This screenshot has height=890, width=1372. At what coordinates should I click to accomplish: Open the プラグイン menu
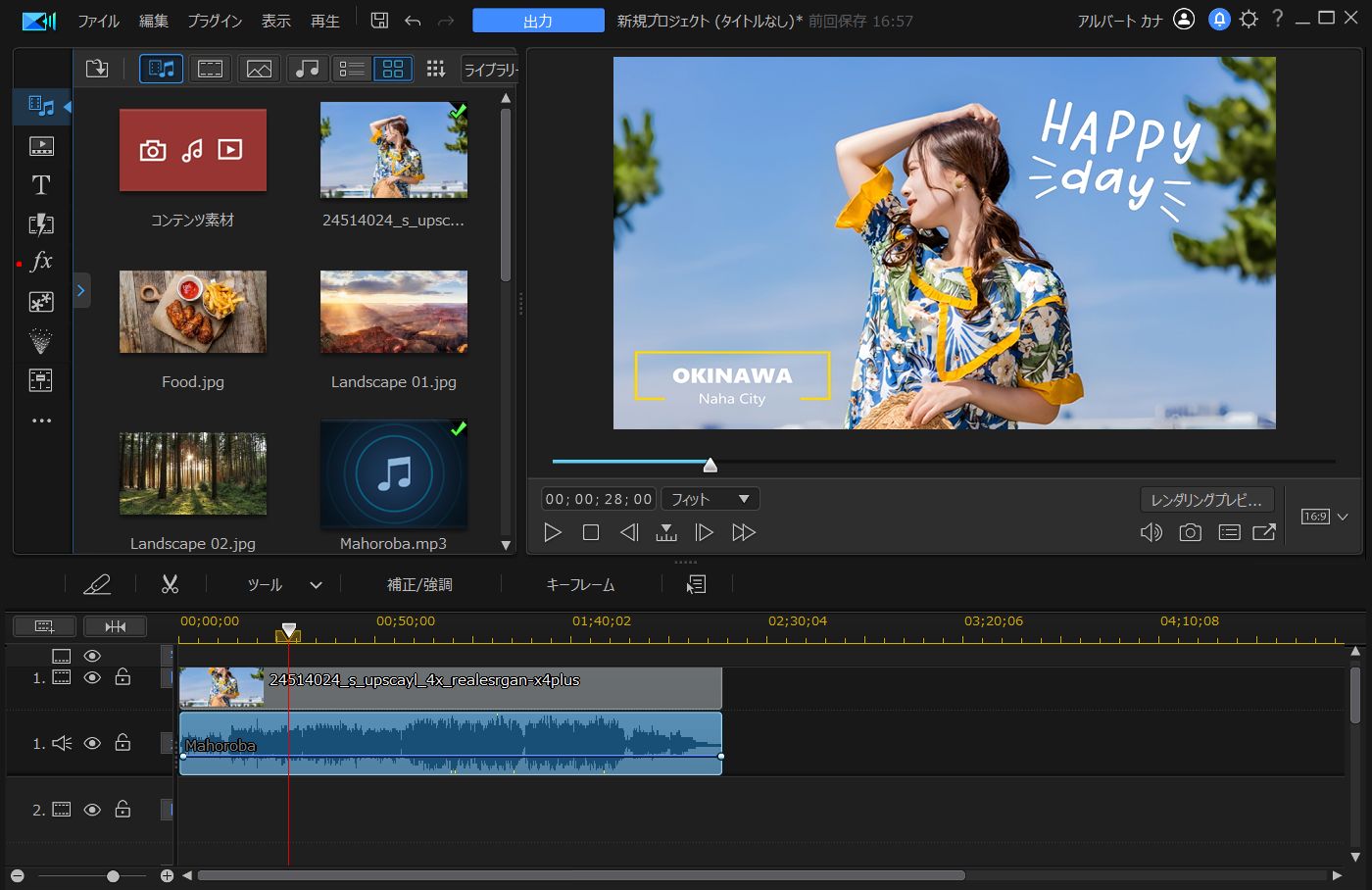[x=215, y=21]
